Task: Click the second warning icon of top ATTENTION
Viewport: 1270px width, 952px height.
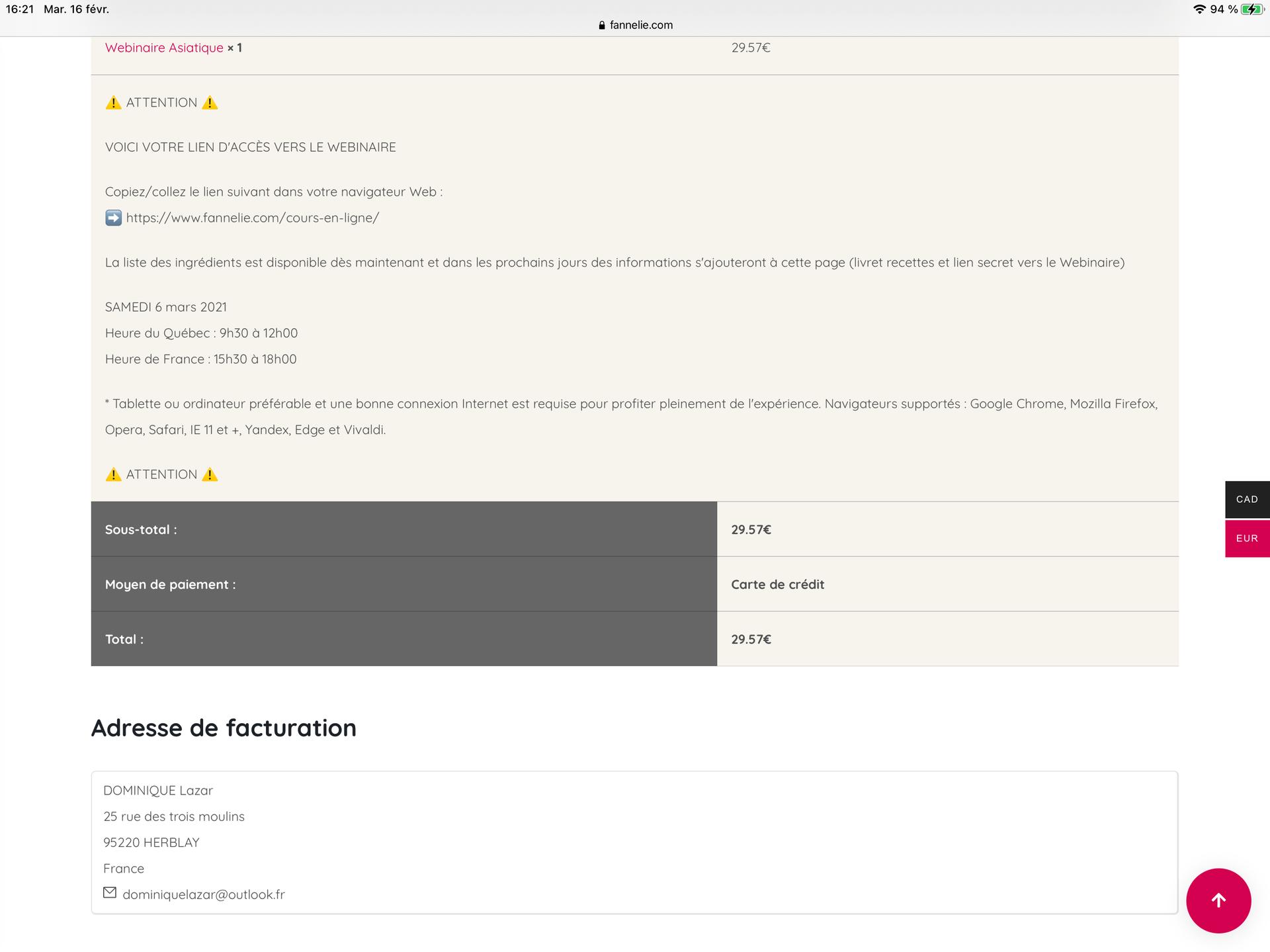Action: pos(210,103)
